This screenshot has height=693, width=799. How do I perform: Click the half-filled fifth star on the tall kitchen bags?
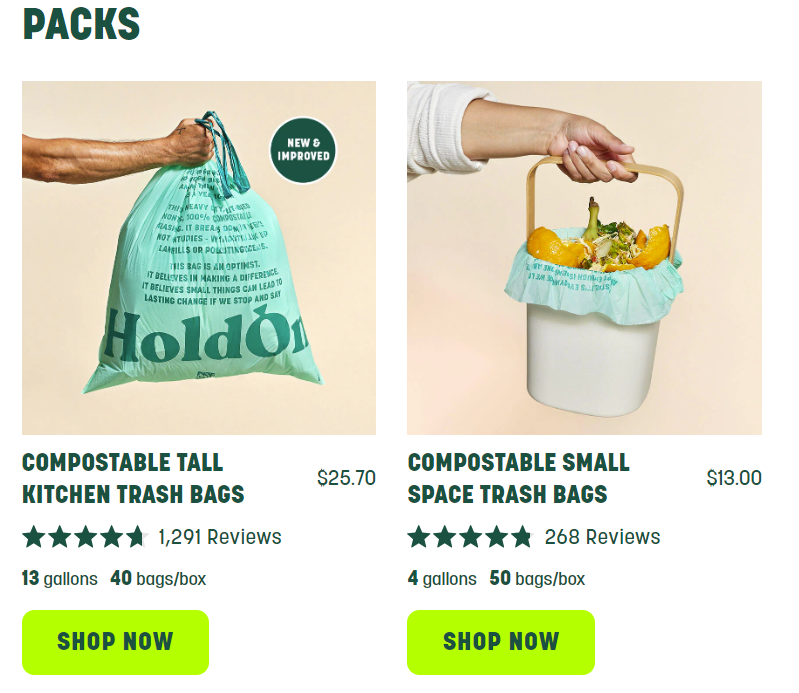coord(137,537)
